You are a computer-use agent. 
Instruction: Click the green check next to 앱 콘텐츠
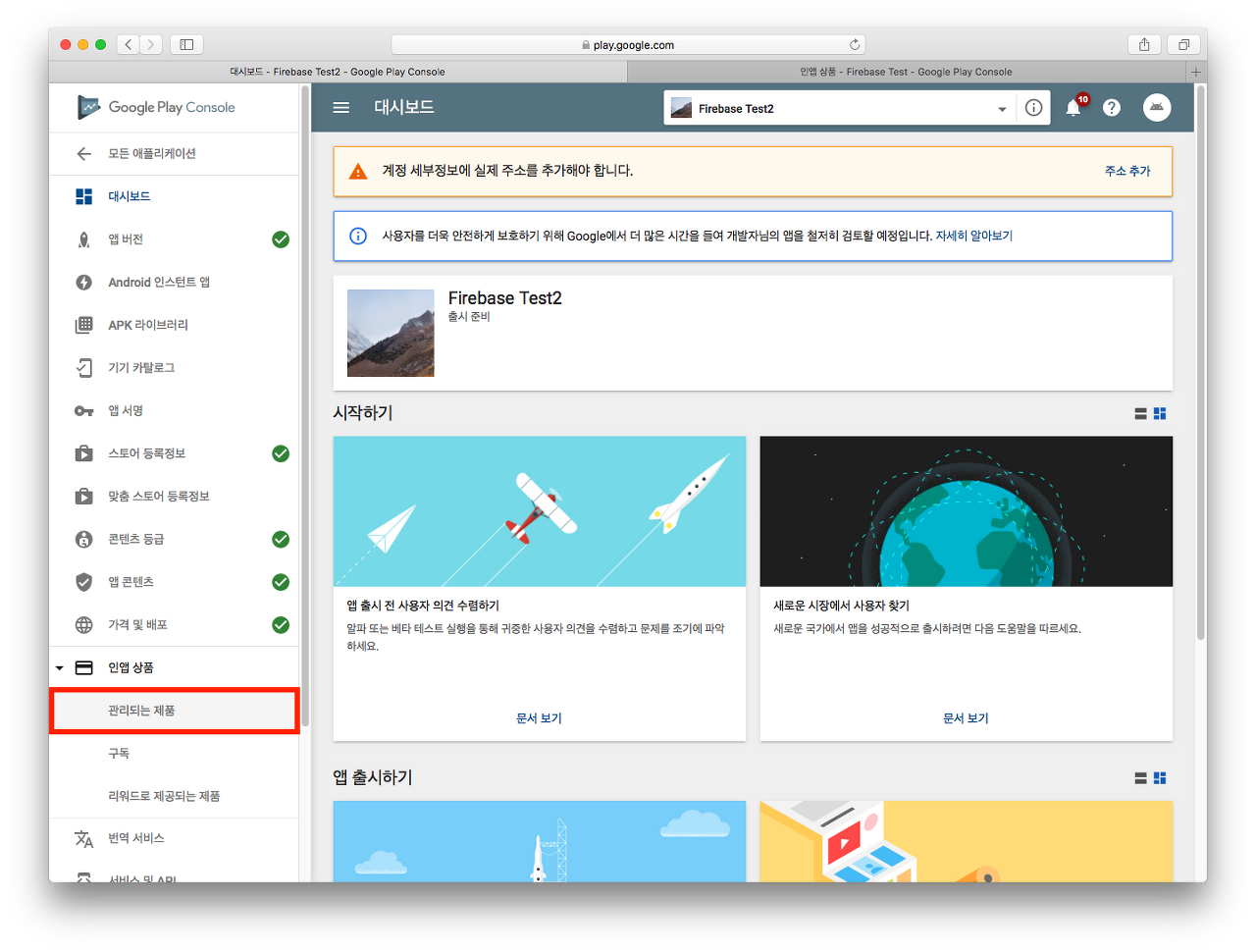click(281, 582)
